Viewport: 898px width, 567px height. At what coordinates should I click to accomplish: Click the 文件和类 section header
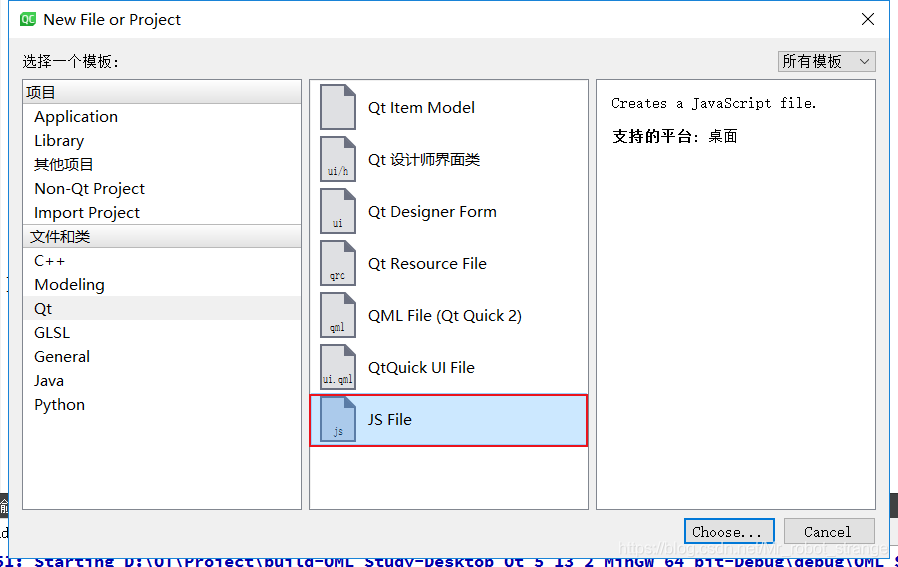point(162,237)
